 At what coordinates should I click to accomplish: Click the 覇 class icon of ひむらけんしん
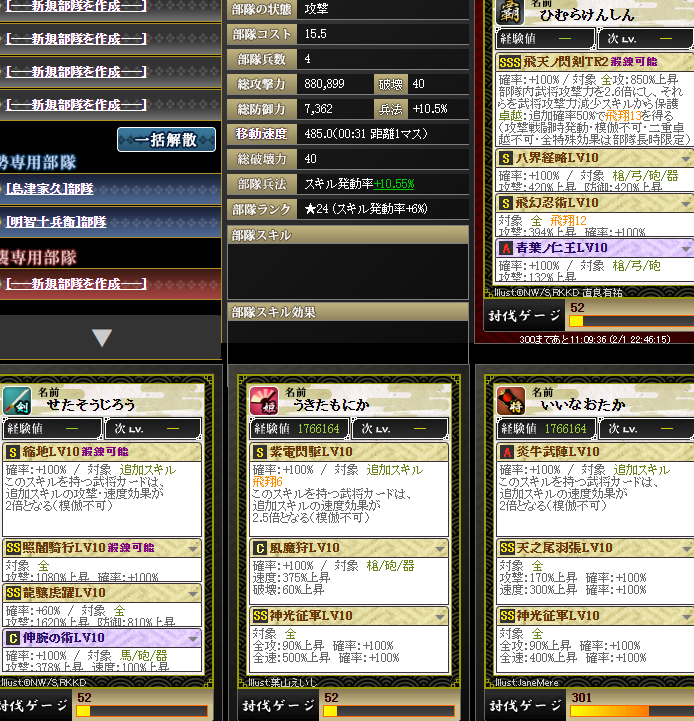(x=510, y=12)
